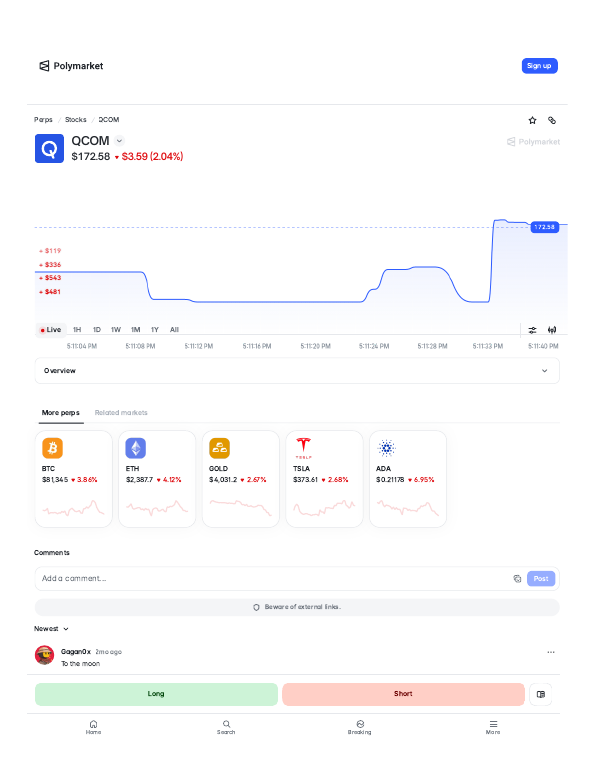Click the ETH price $2,387.7

pos(139,480)
